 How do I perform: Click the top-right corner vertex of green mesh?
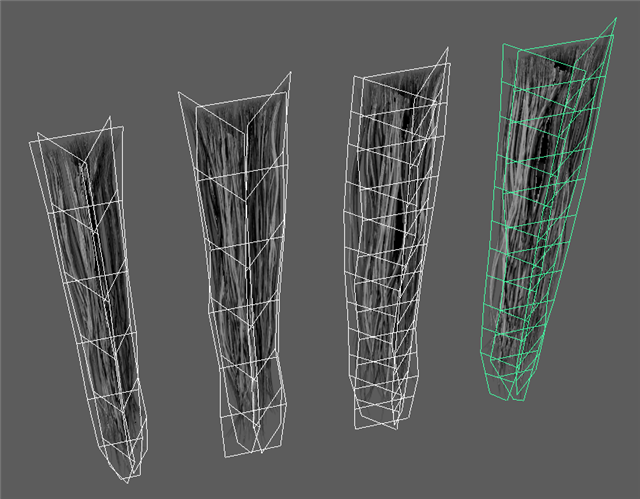(x=613, y=18)
